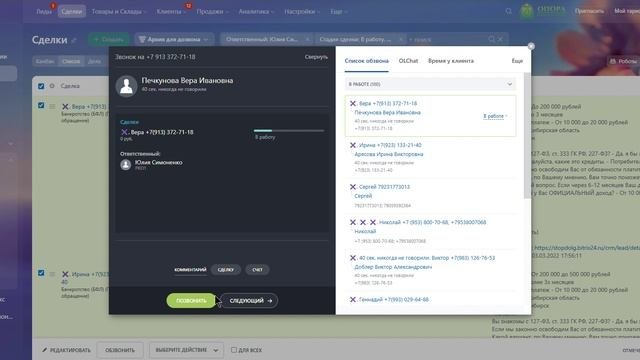
Task: Switch to Список обзвона tab
Action: pos(367,61)
